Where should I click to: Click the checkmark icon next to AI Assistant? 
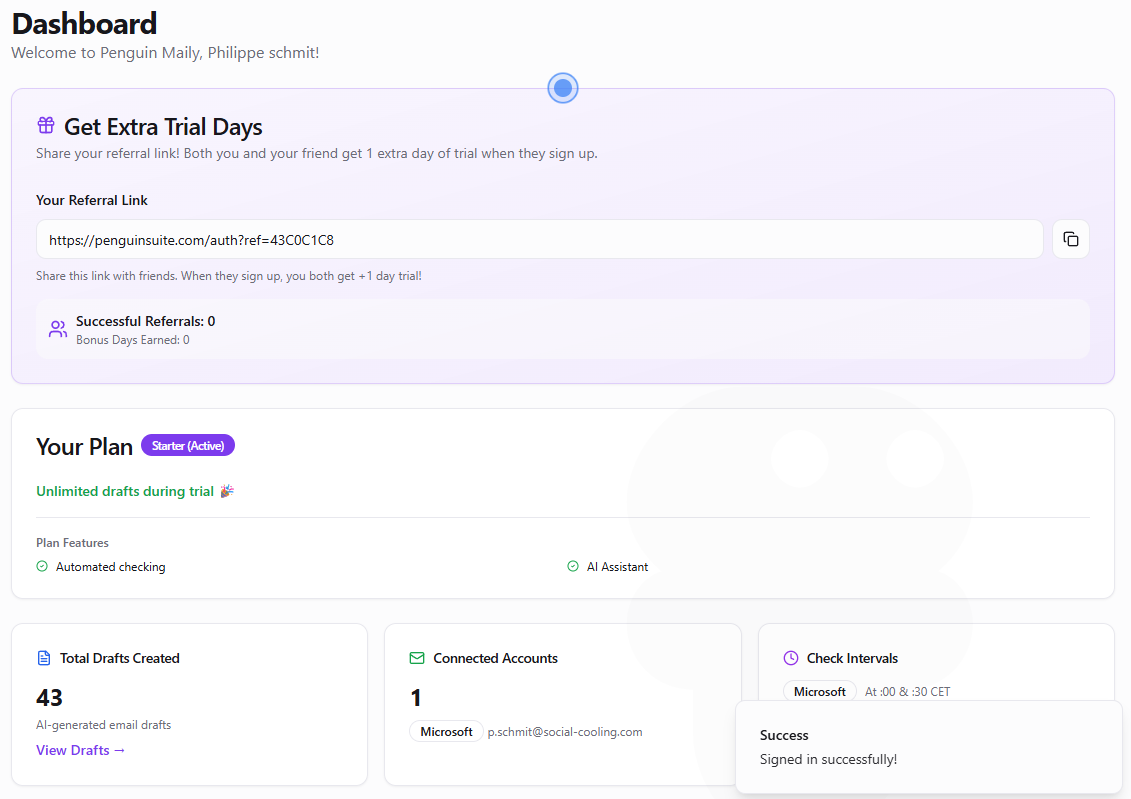click(x=573, y=567)
